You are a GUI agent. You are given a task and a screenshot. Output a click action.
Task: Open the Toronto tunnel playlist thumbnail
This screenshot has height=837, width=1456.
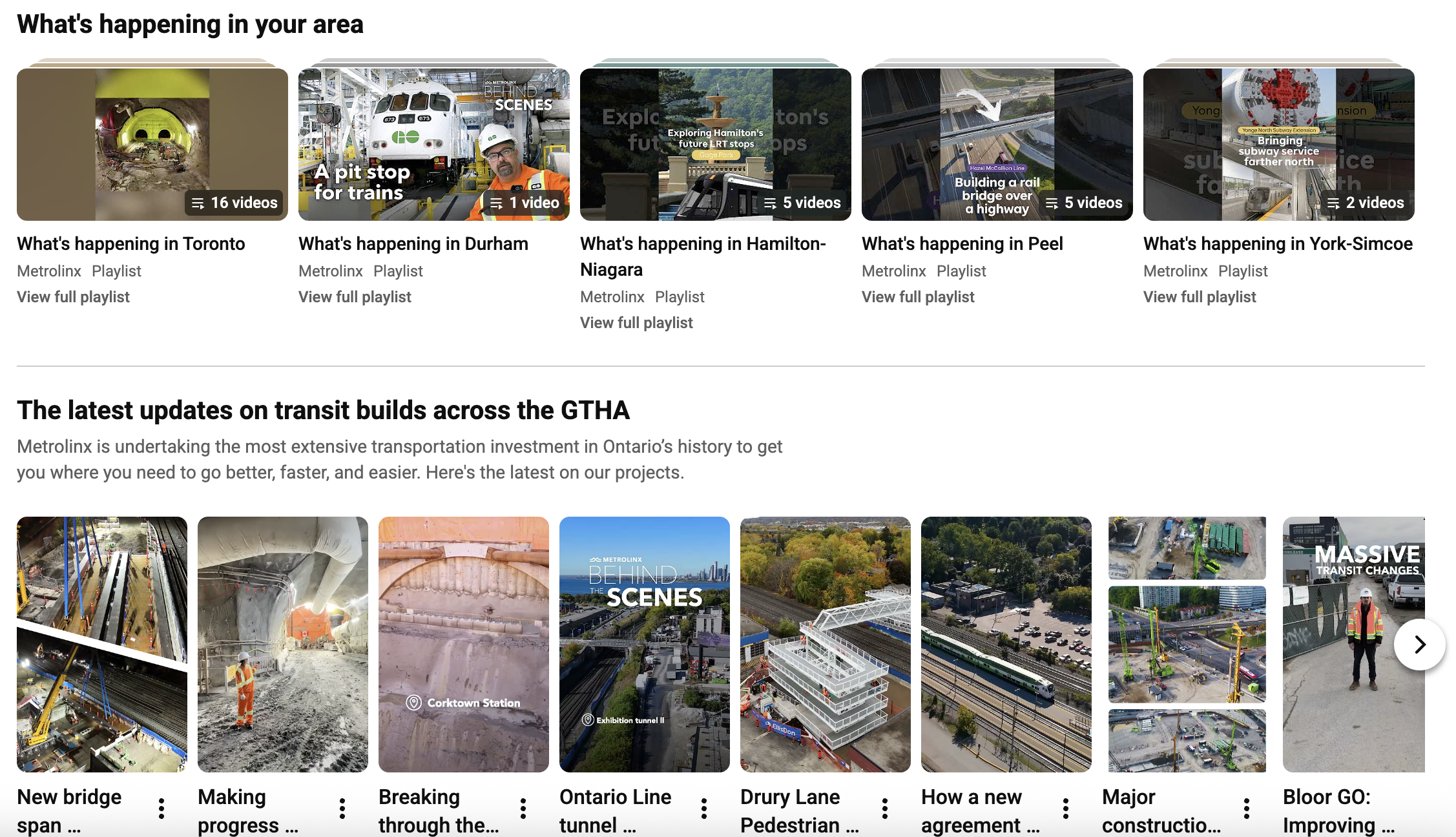152,145
